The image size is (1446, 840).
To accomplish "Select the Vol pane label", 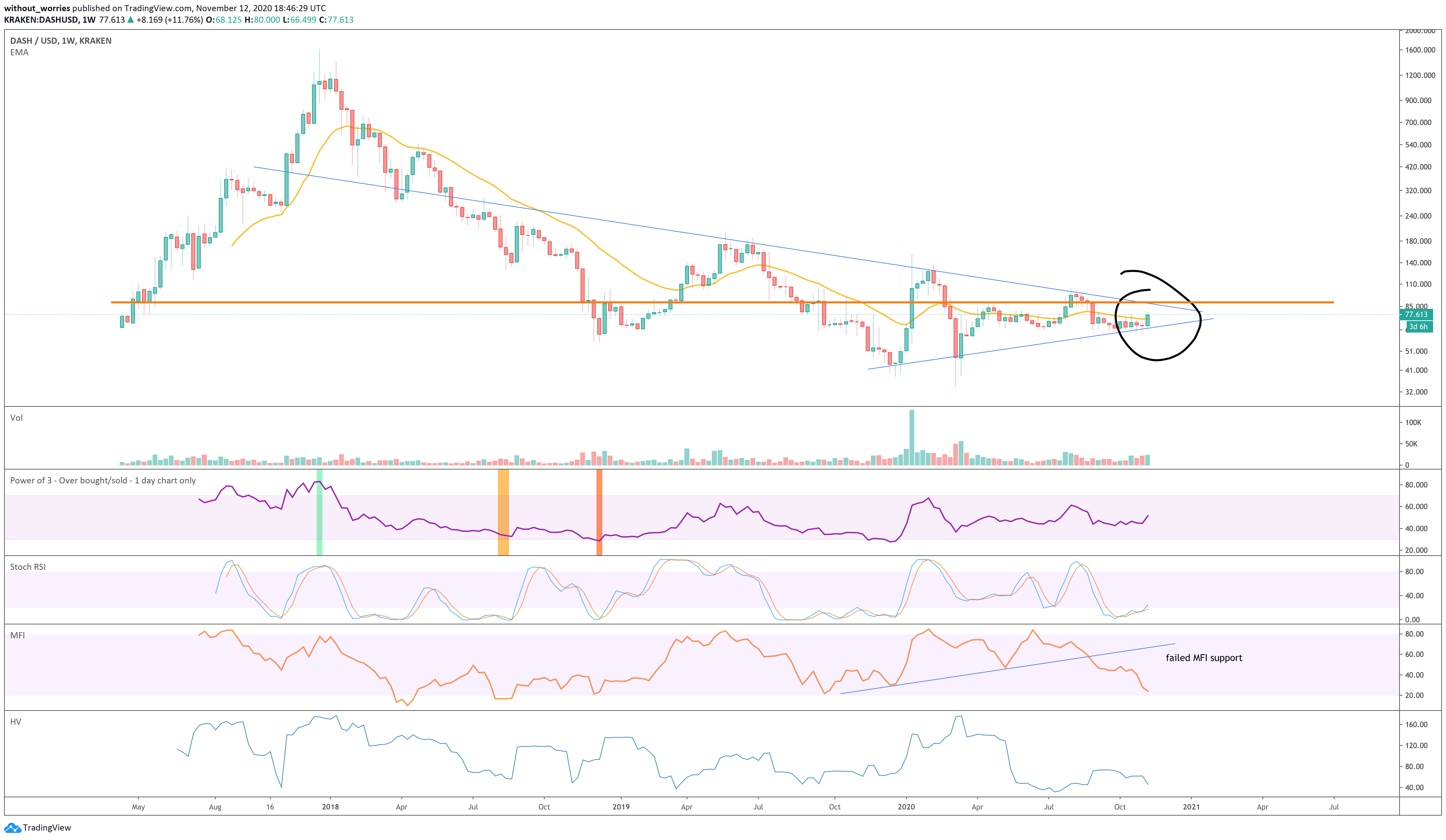I will [x=16, y=418].
